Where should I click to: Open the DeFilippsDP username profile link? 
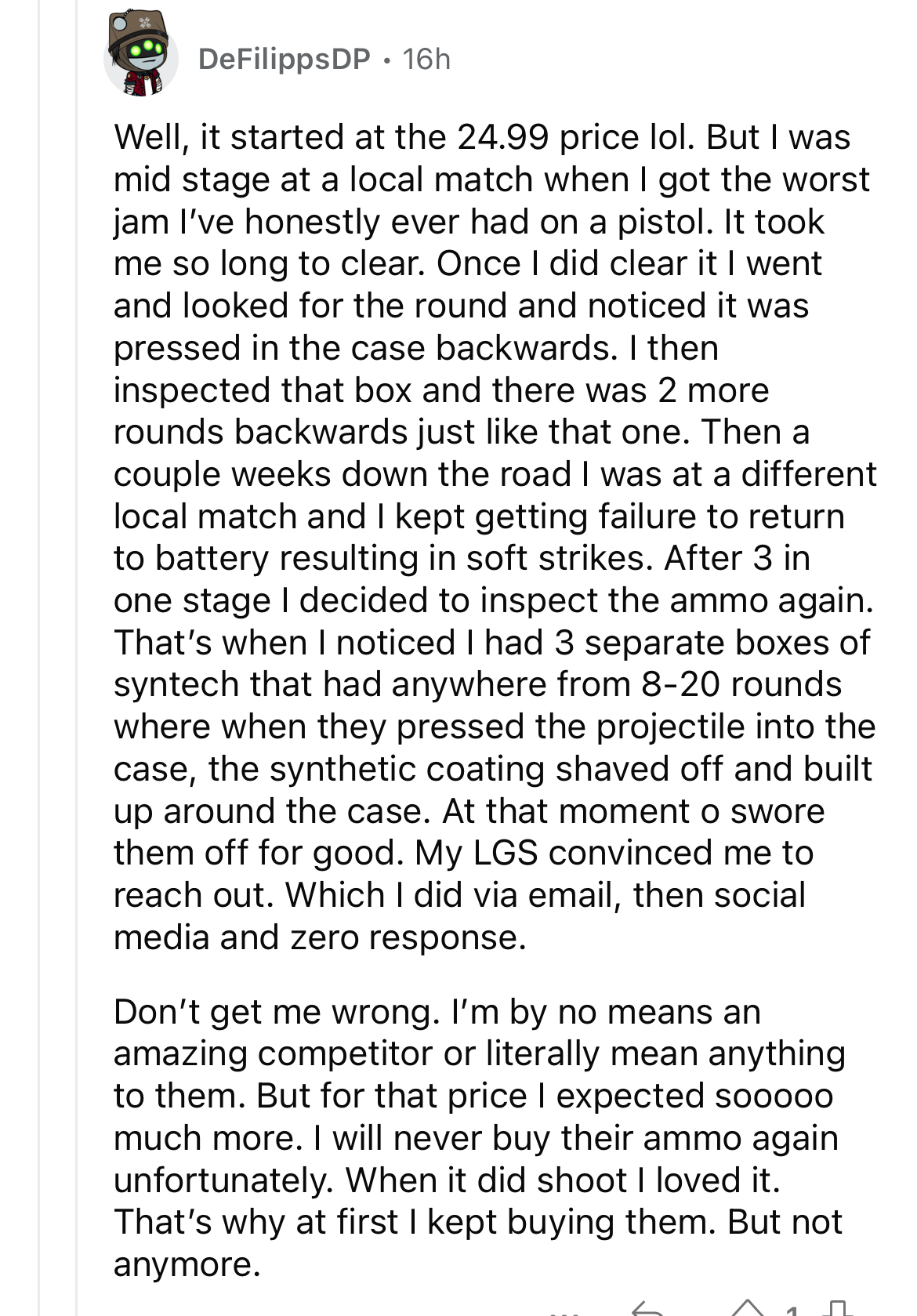(x=284, y=59)
